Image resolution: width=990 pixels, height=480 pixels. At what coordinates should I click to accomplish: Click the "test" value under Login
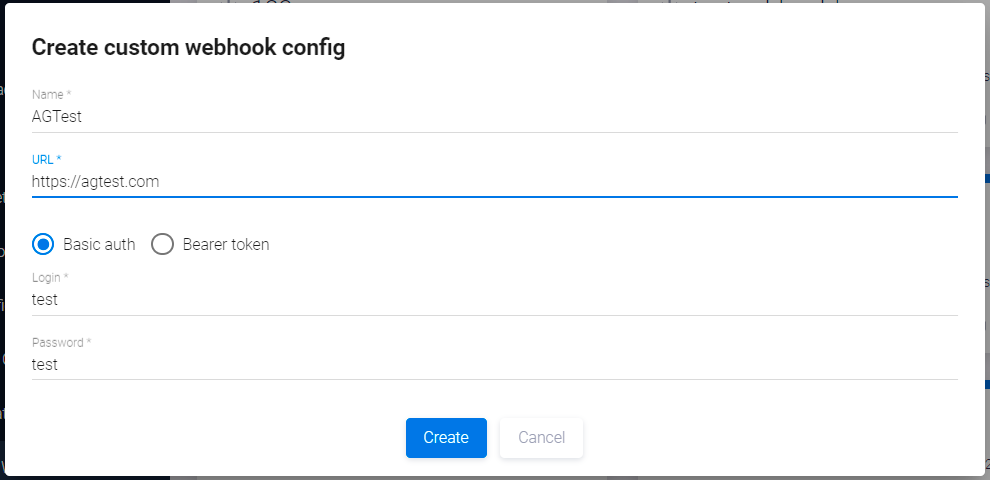(45, 299)
